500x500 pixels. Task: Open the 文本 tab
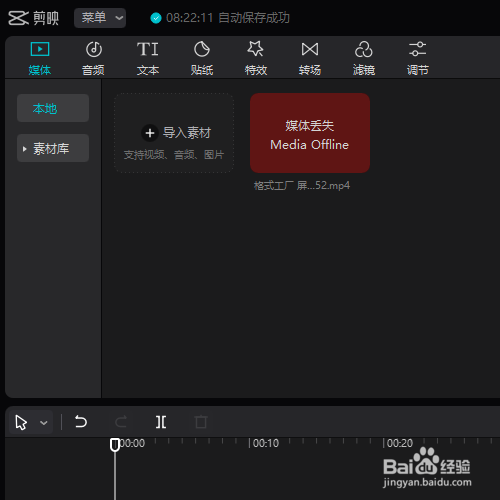[x=148, y=59]
